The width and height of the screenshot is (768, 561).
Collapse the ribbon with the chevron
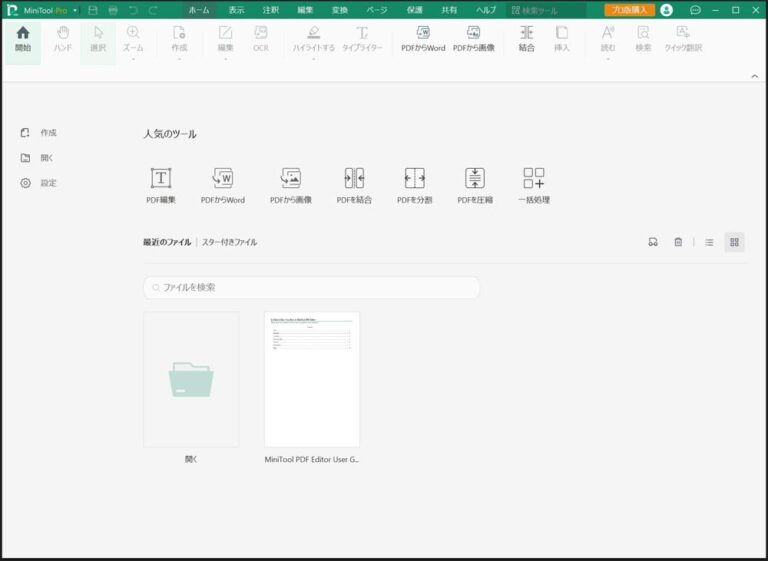(x=754, y=76)
